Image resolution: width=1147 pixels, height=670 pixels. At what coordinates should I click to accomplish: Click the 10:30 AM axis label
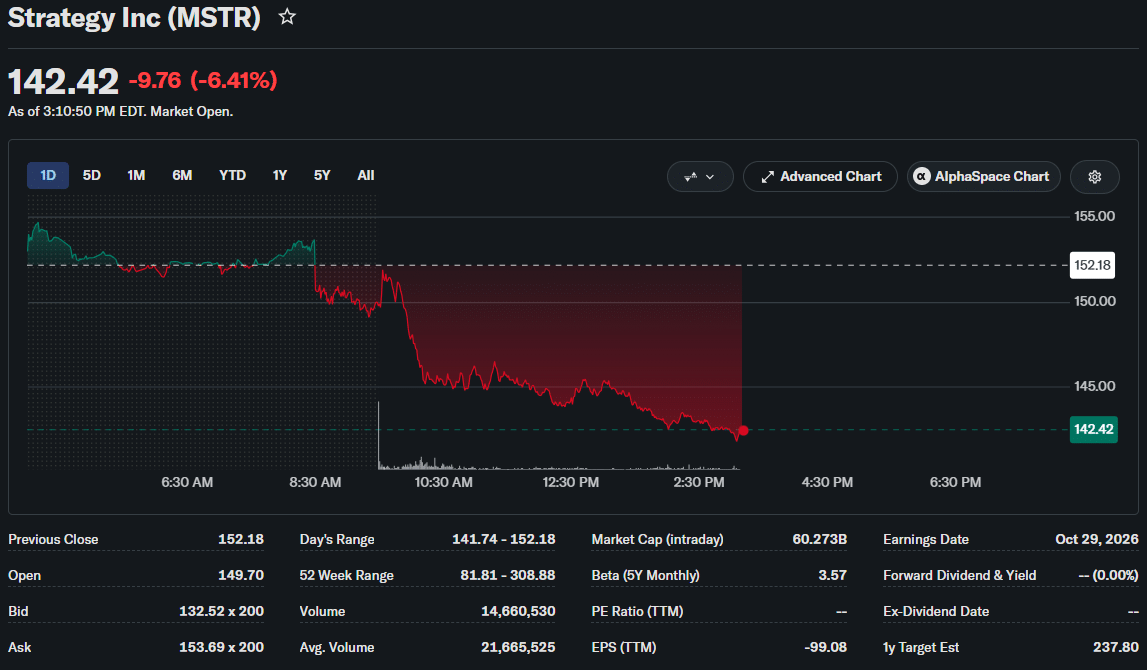click(x=443, y=483)
